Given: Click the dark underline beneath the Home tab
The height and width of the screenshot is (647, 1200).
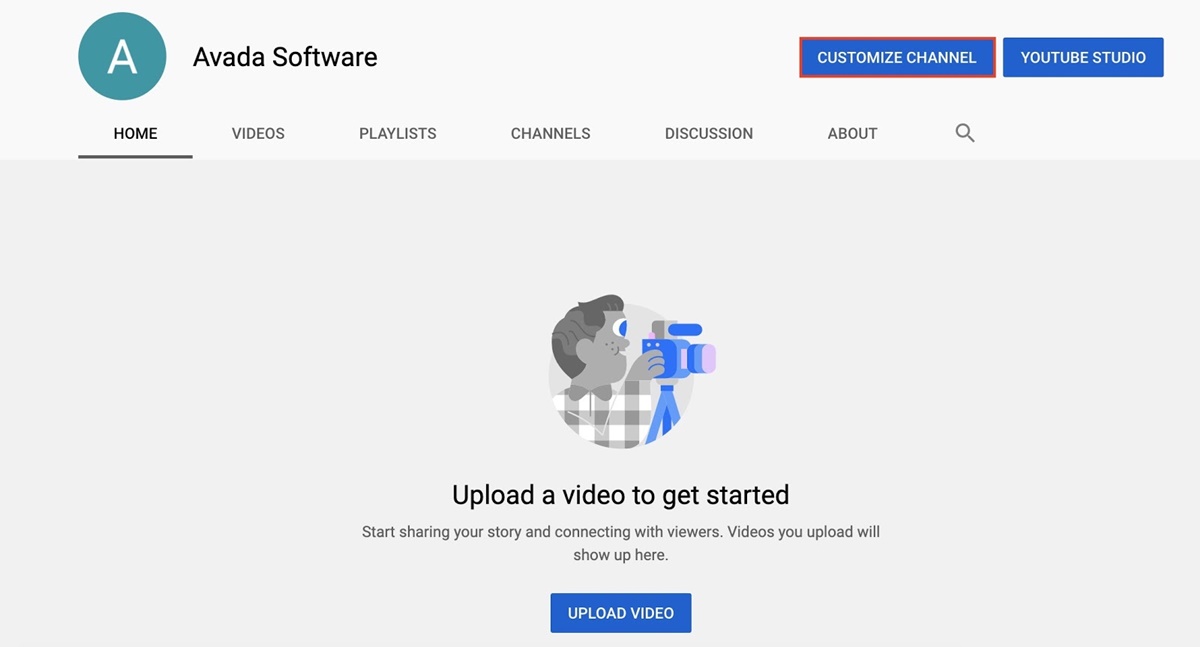Looking at the screenshot, I should [x=135, y=156].
